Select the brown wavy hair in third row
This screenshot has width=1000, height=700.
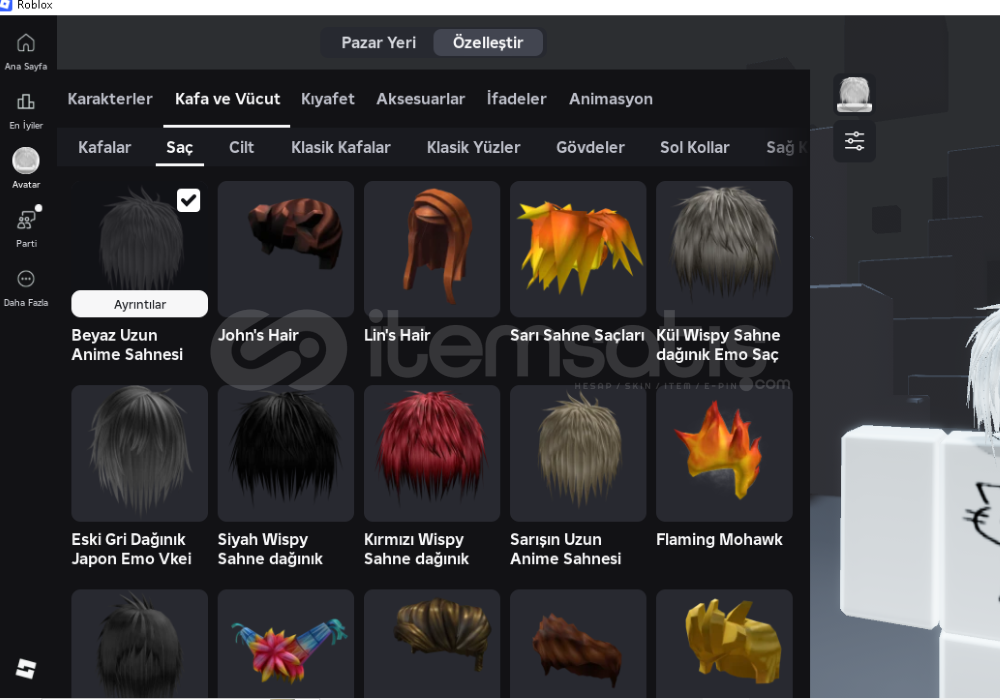[x=578, y=644]
